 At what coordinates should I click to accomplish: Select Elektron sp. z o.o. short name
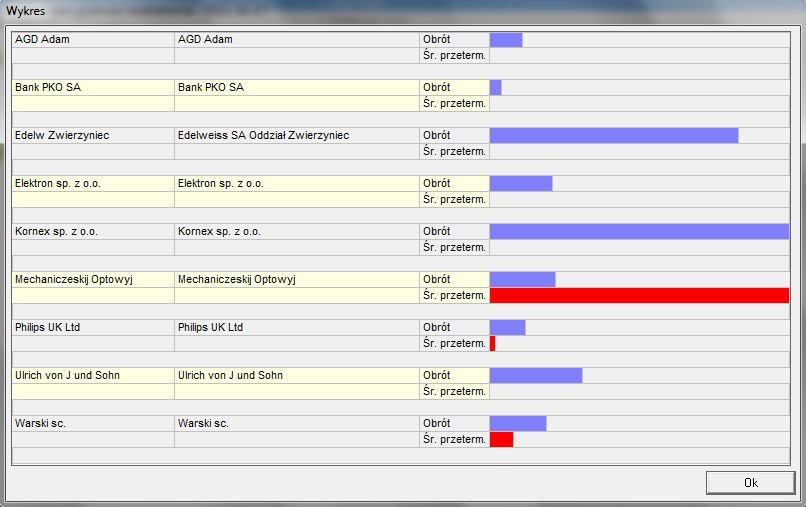click(x=93, y=184)
